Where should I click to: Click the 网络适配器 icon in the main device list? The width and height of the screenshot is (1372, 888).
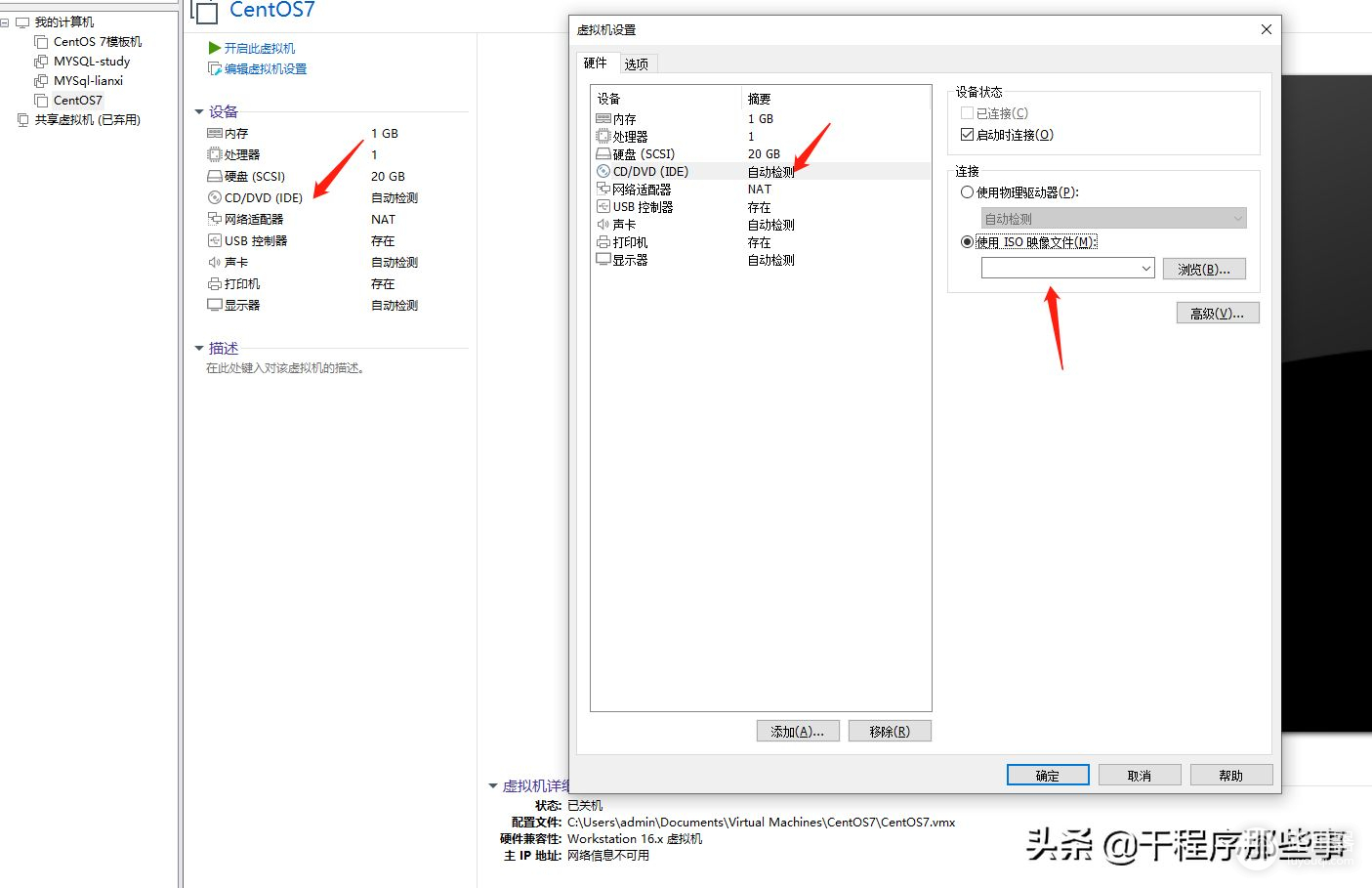pos(215,219)
